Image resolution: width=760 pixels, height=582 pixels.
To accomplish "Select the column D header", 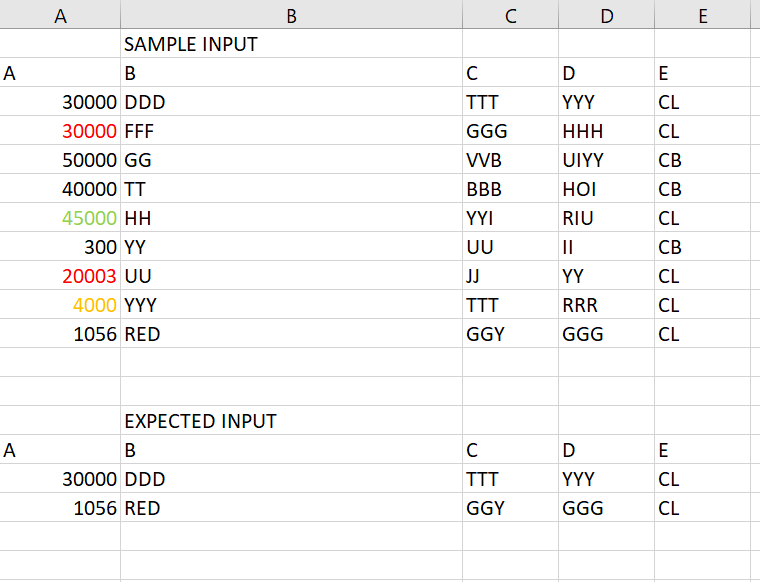I will click(x=606, y=14).
